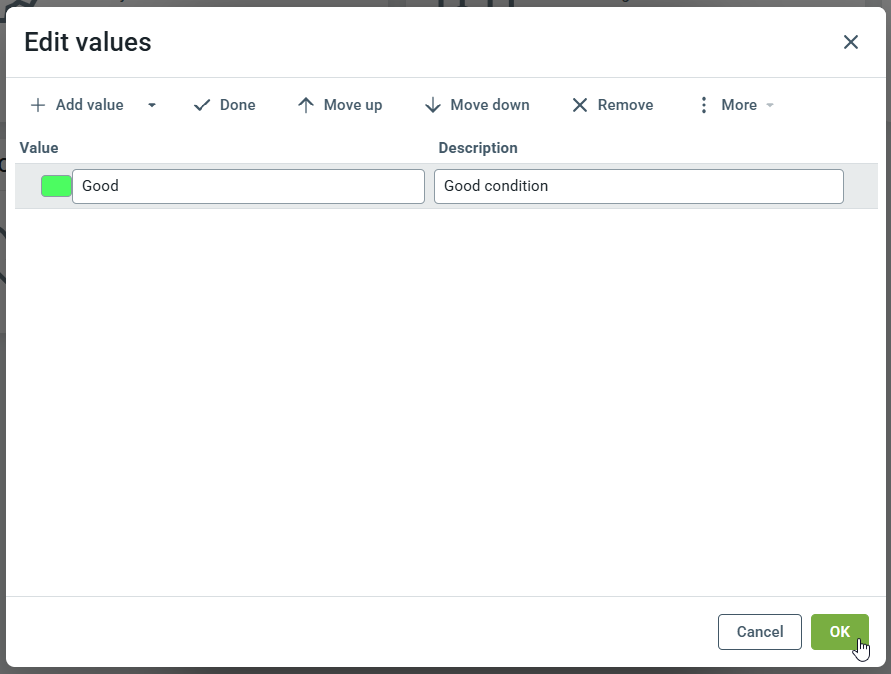
Task: Expand the Add value dropdown arrow
Action: pos(152,105)
